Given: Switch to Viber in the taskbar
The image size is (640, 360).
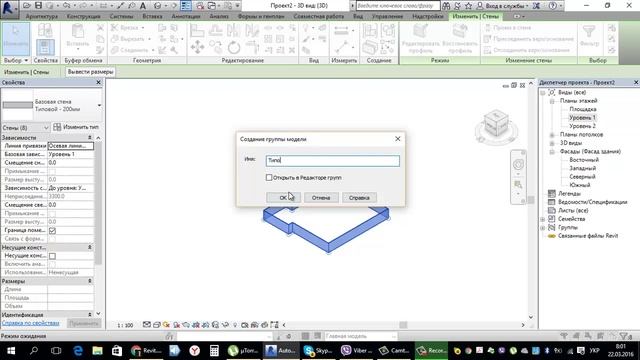Looking at the screenshot, I should pyautogui.click(x=356, y=351).
